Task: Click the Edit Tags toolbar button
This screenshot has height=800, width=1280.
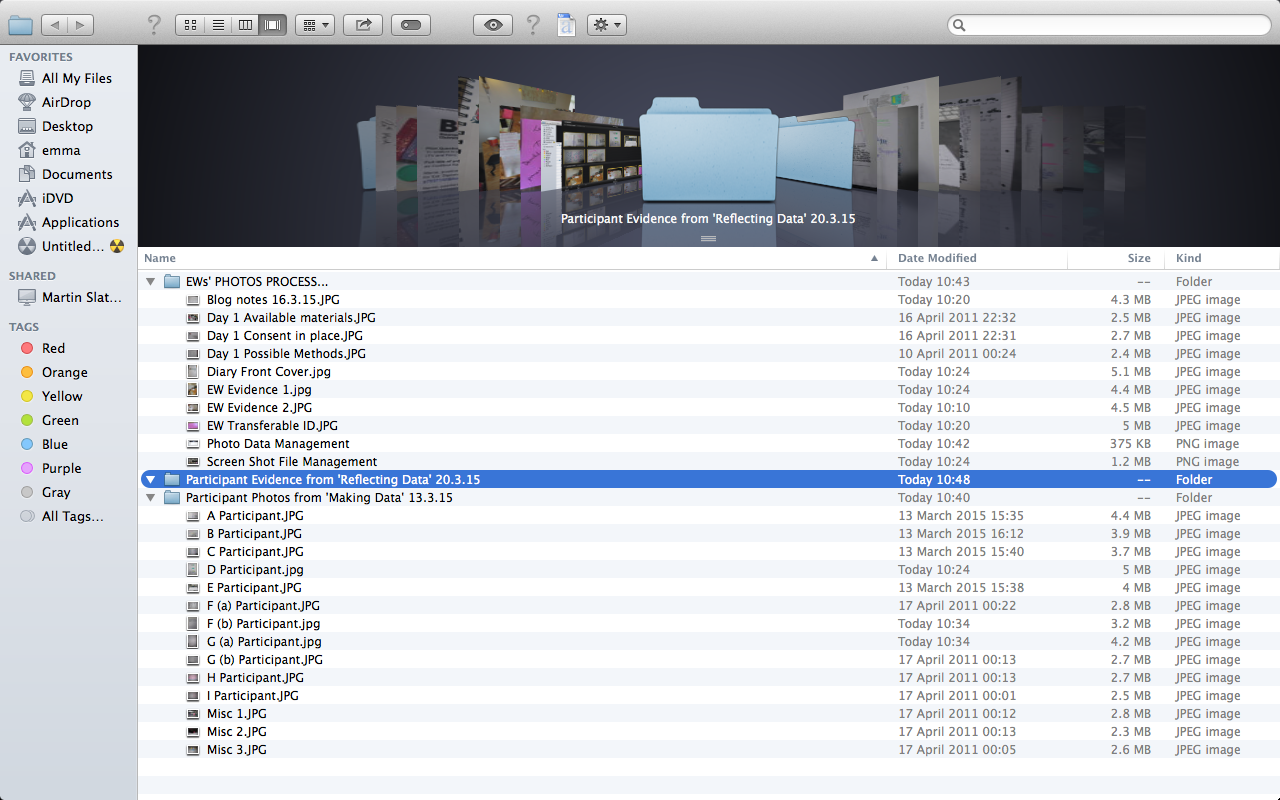Action: coord(411,25)
